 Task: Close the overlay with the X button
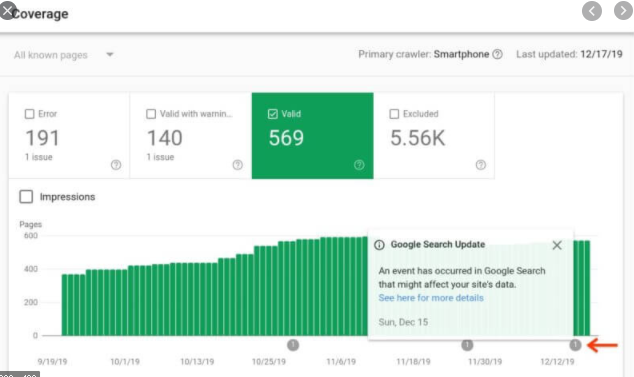coord(8,10)
